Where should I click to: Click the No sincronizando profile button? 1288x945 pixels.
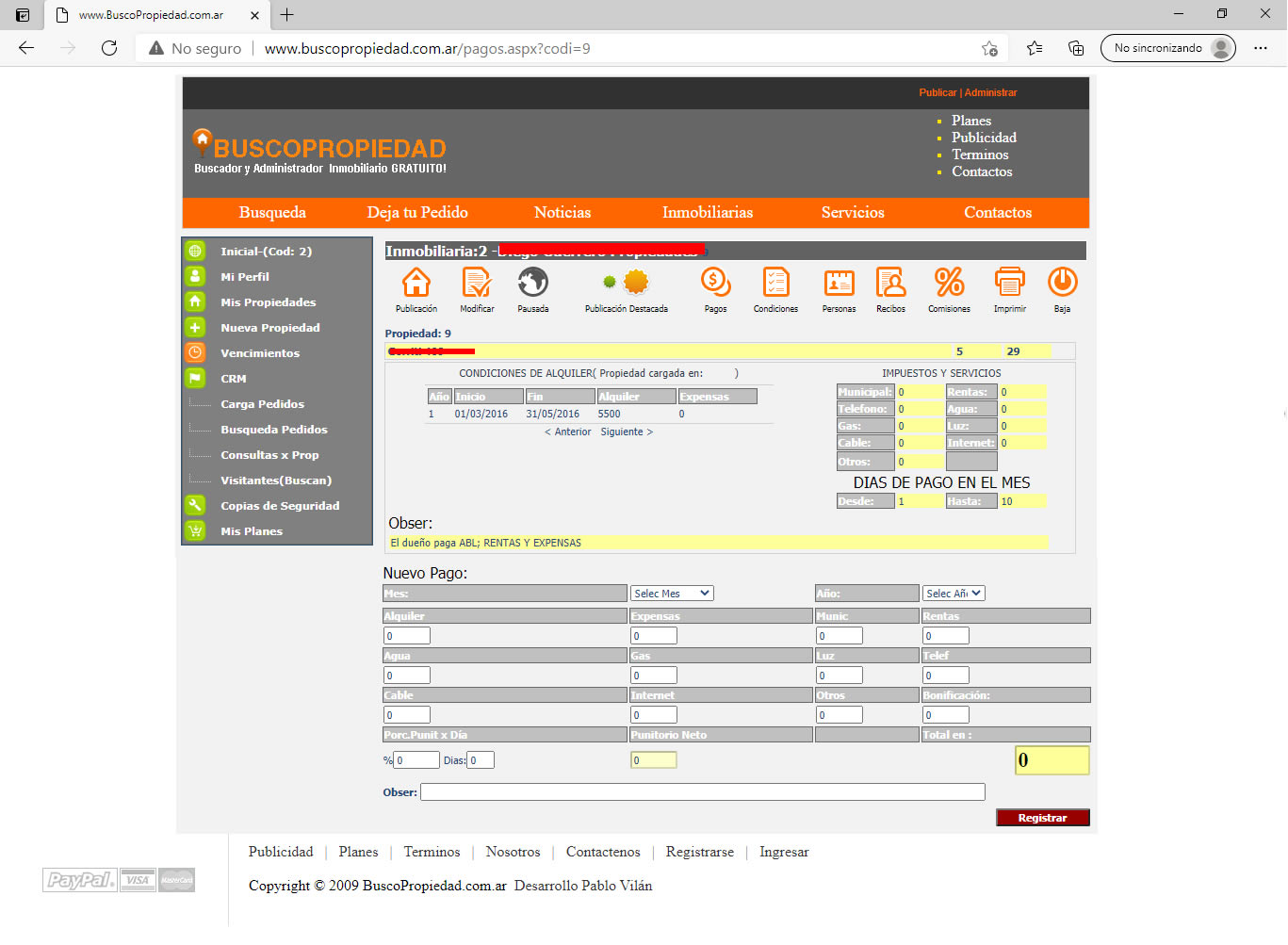(x=1168, y=48)
